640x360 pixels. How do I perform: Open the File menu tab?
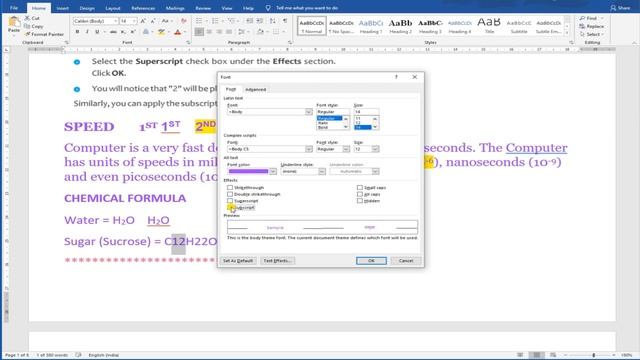(x=14, y=8)
